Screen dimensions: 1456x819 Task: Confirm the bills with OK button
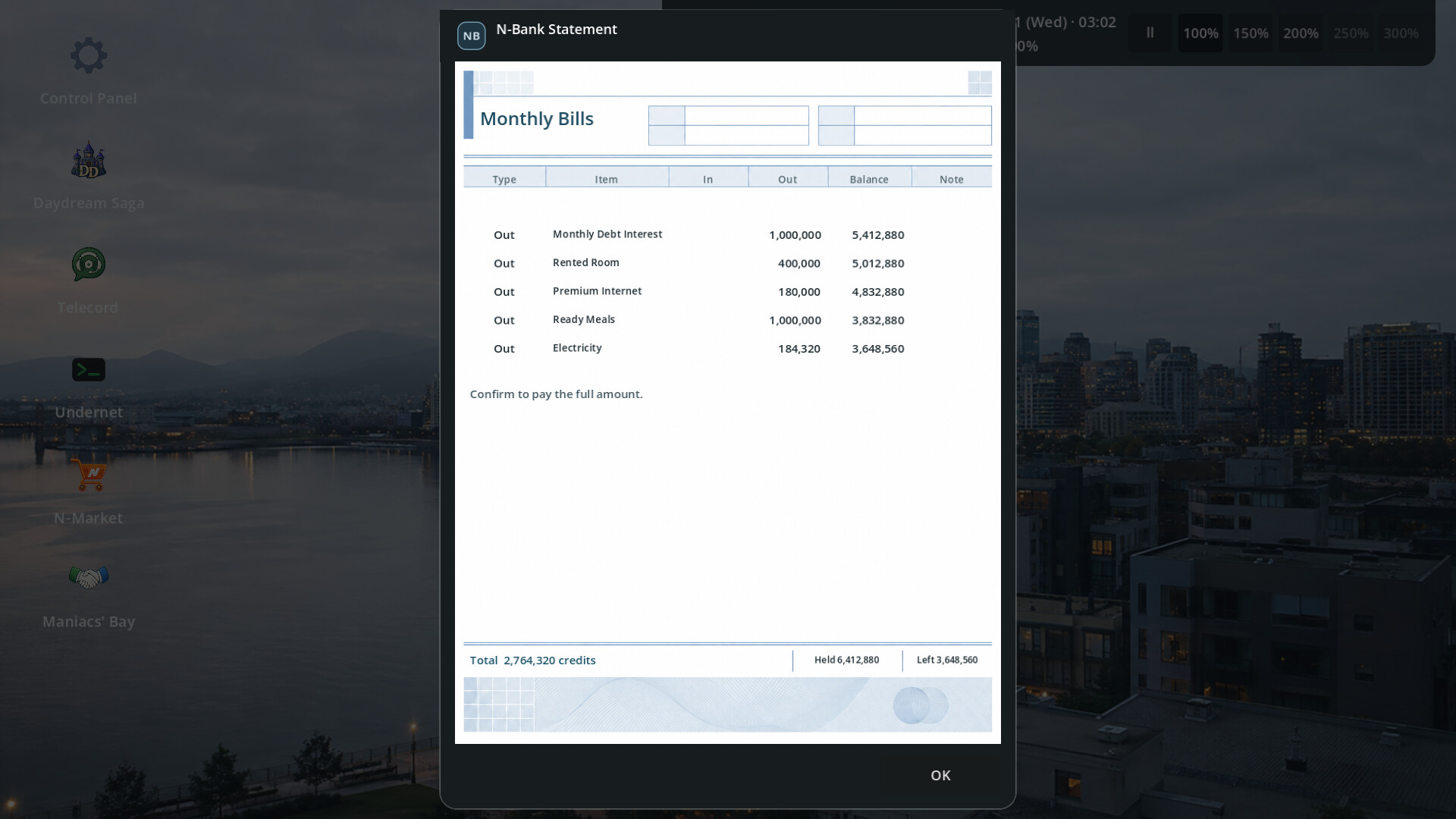pyautogui.click(x=940, y=775)
